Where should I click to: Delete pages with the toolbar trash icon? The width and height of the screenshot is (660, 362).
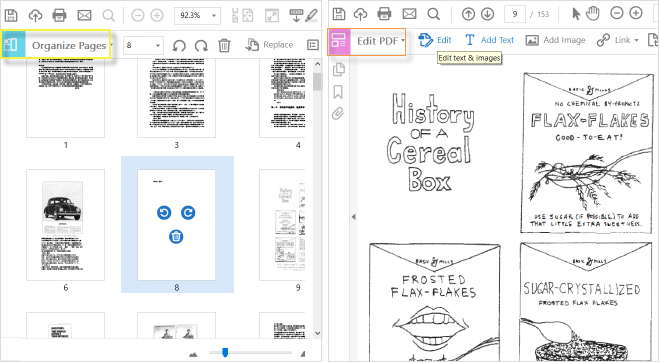click(x=224, y=45)
